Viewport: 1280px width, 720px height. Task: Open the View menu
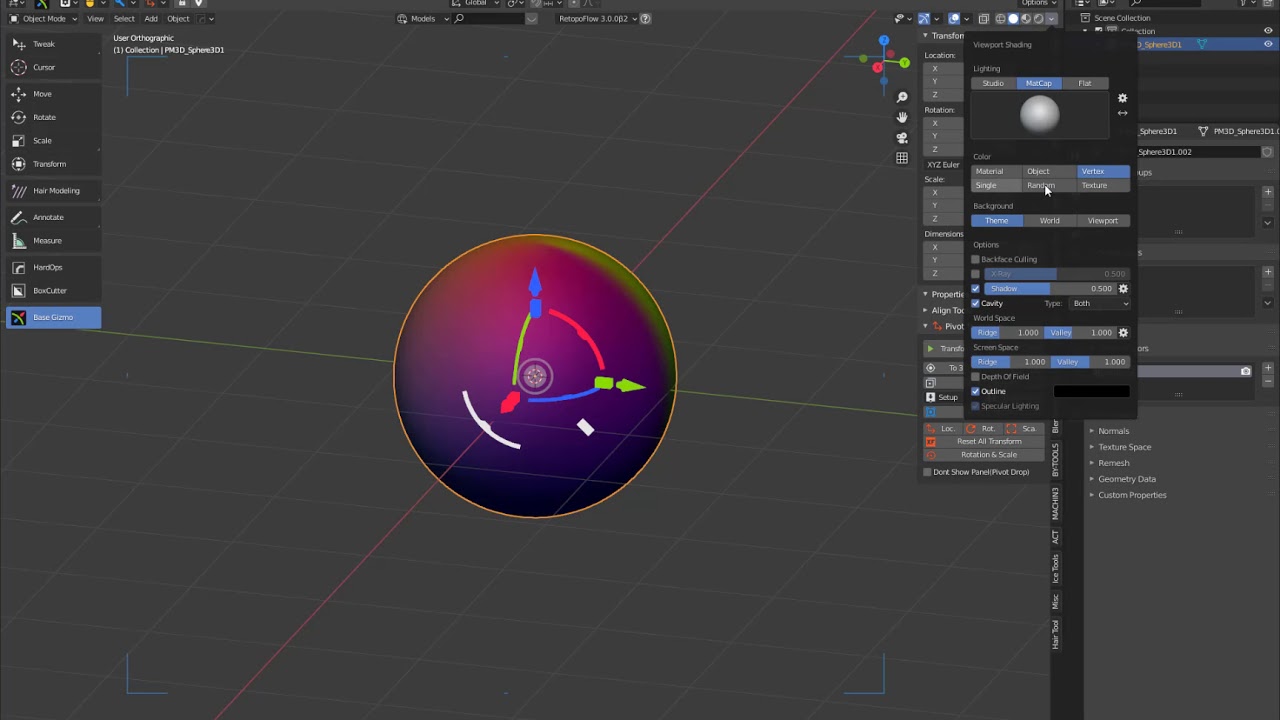point(95,18)
